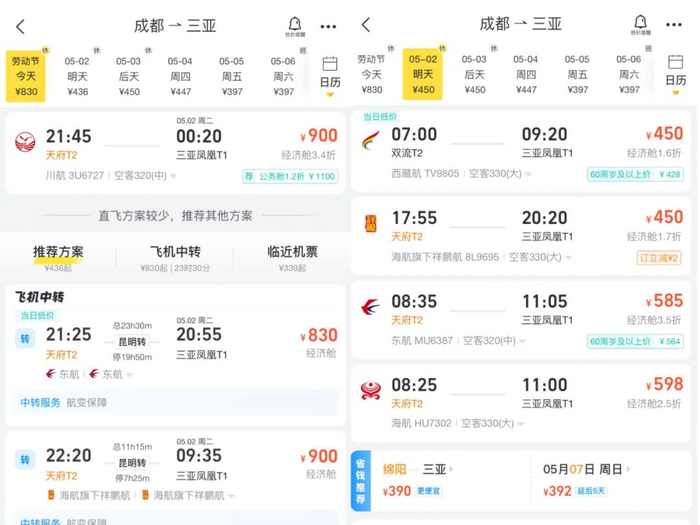Tap Sichuan Airlines logo on 21:45 flight

click(25, 142)
